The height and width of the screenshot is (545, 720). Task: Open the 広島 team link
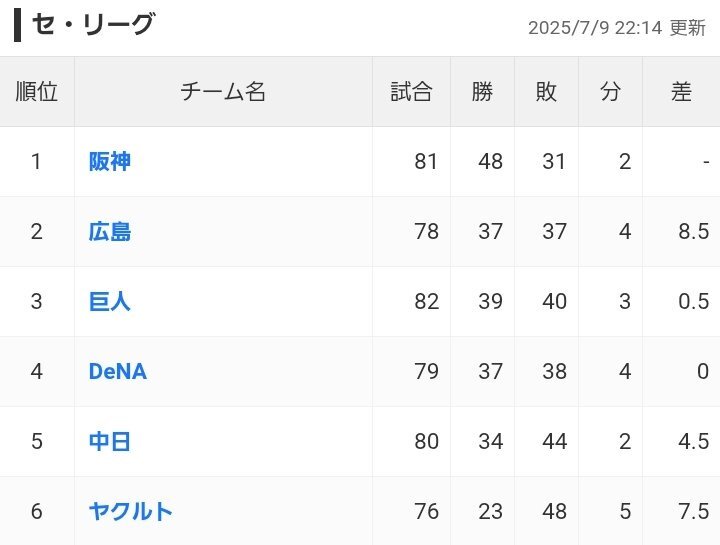tap(110, 231)
